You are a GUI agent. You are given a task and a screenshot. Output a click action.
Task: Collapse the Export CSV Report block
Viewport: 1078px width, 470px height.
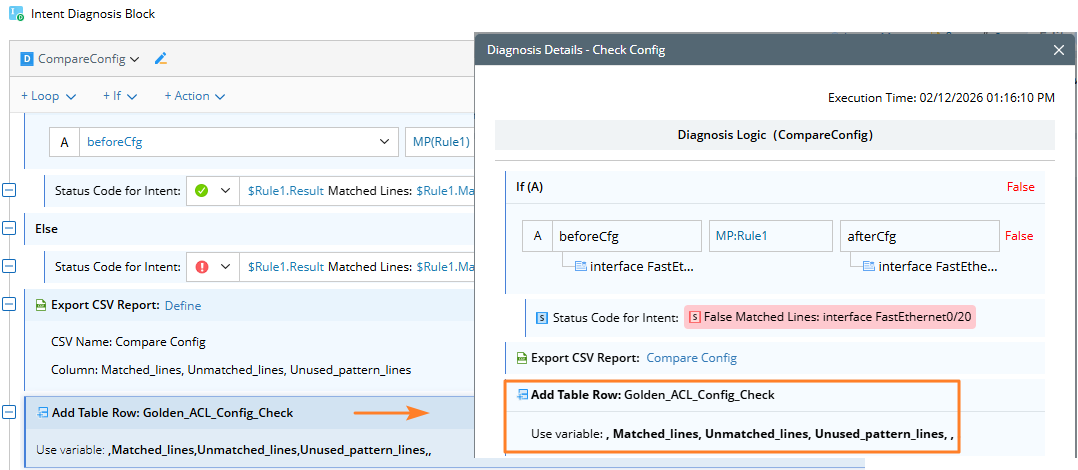tap(10, 305)
